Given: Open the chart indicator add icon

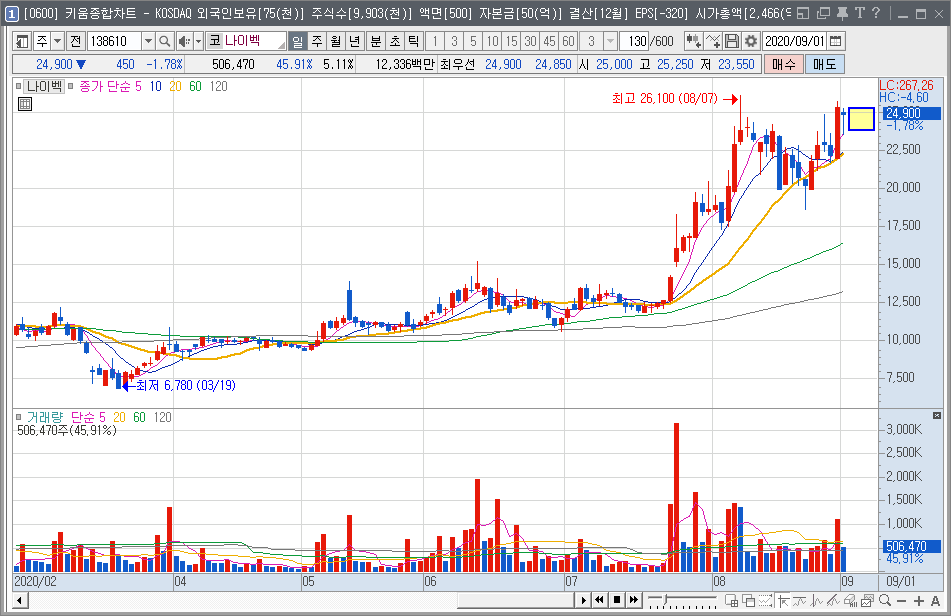Looking at the screenshot, I should [x=693, y=41].
